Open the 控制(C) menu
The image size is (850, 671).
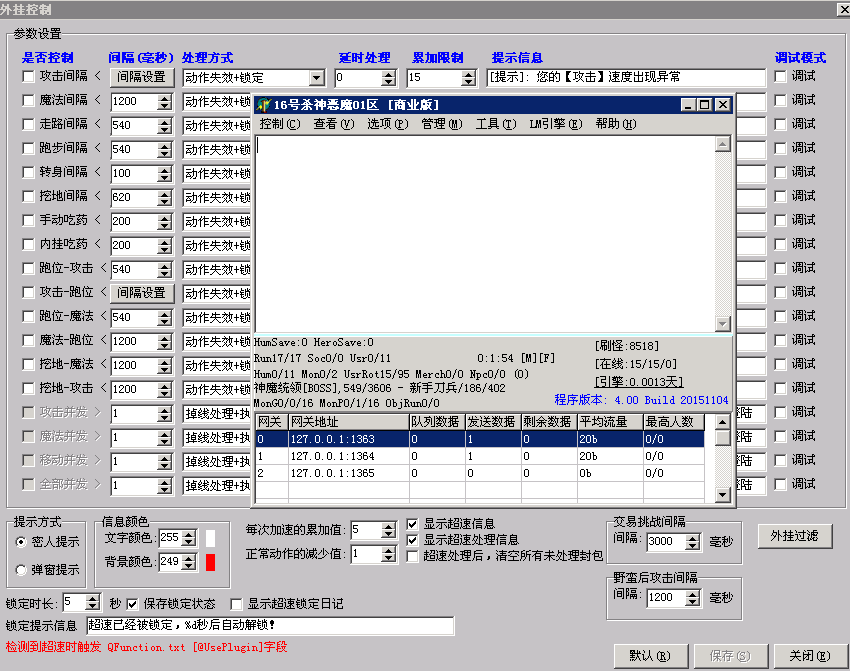click(280, 124)
